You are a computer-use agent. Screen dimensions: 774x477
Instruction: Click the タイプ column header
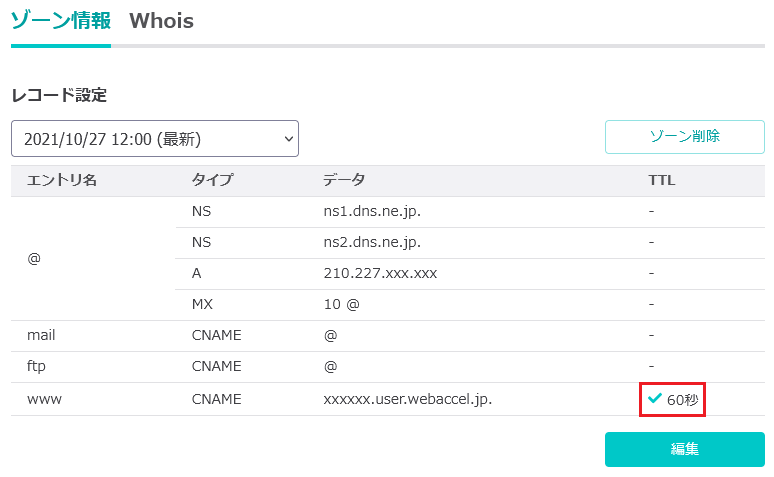point(212,180)
